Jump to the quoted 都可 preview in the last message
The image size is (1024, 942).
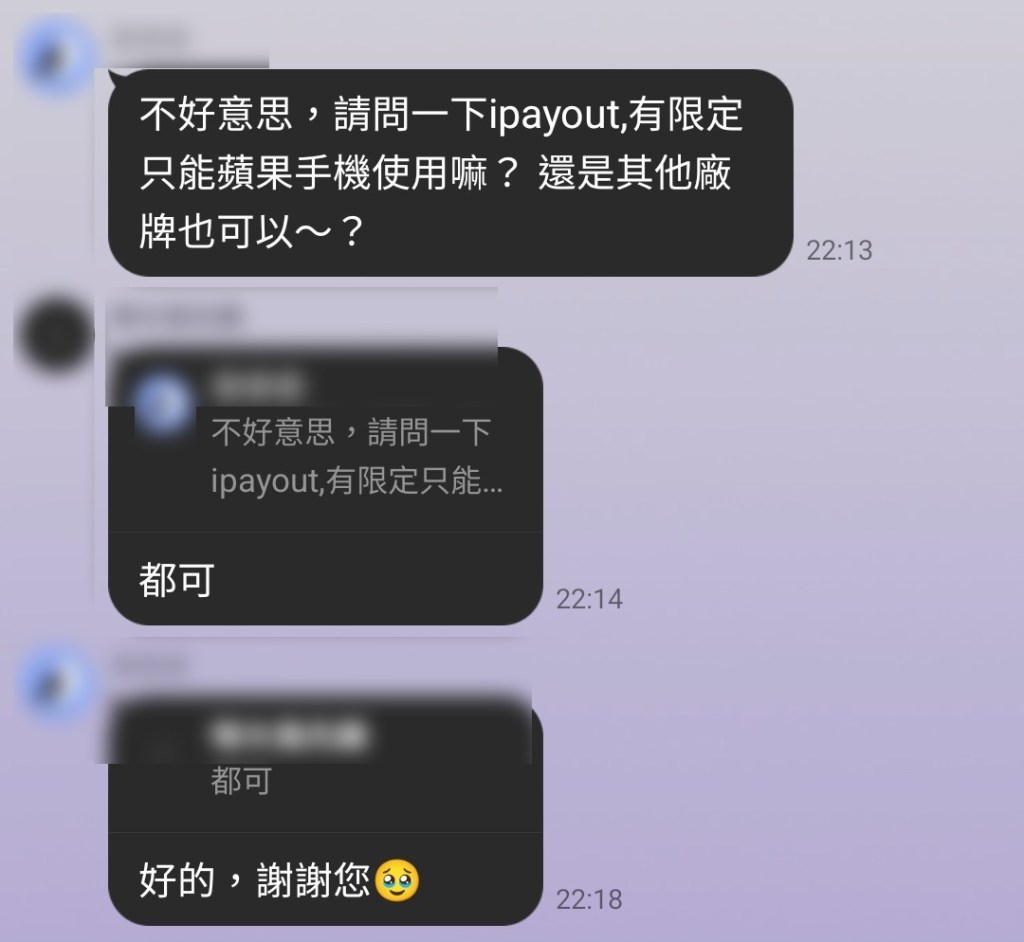click(241, 781)
